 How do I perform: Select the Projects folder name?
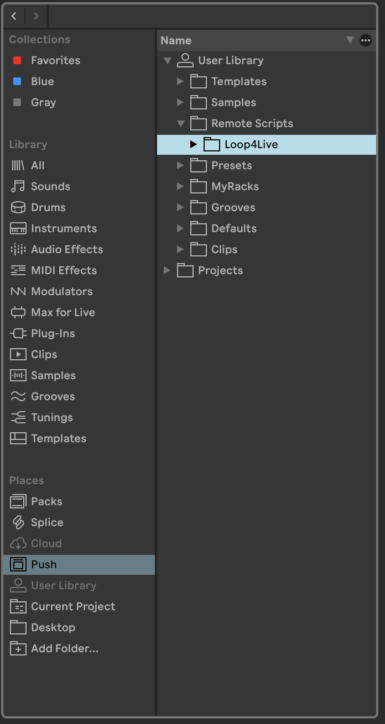220,271
